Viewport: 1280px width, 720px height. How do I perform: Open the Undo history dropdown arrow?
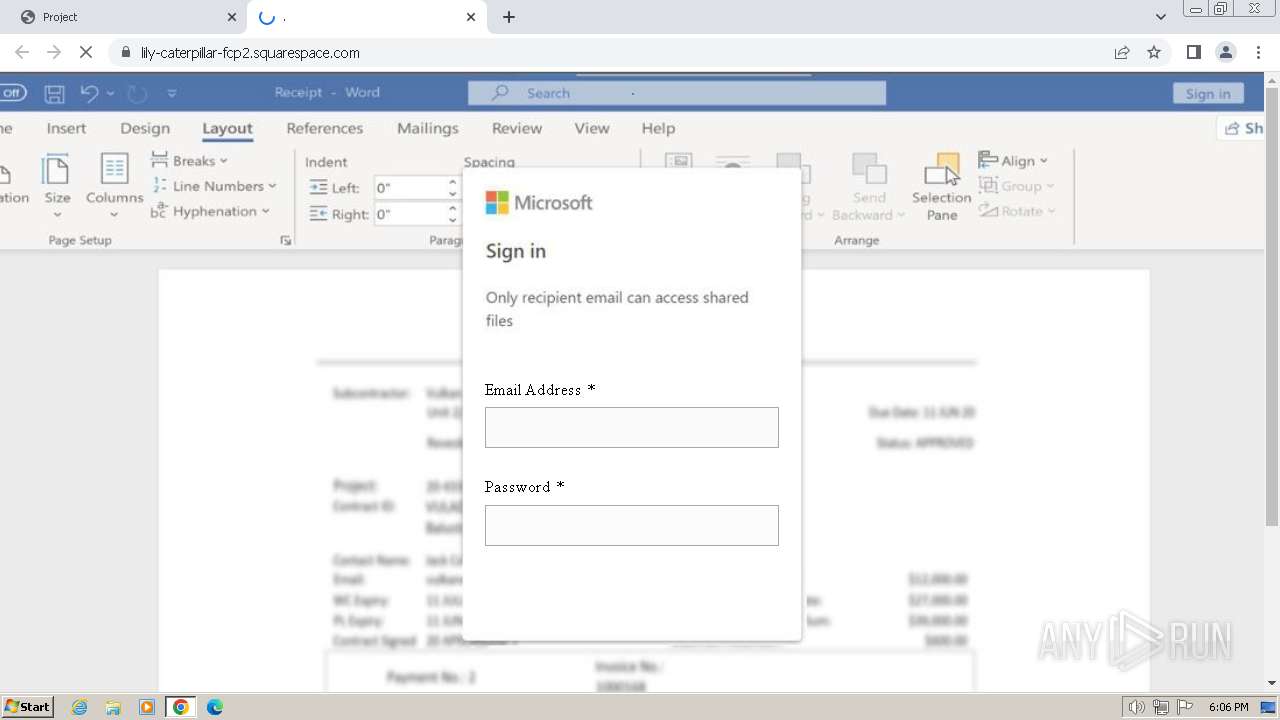click(110, 93)
